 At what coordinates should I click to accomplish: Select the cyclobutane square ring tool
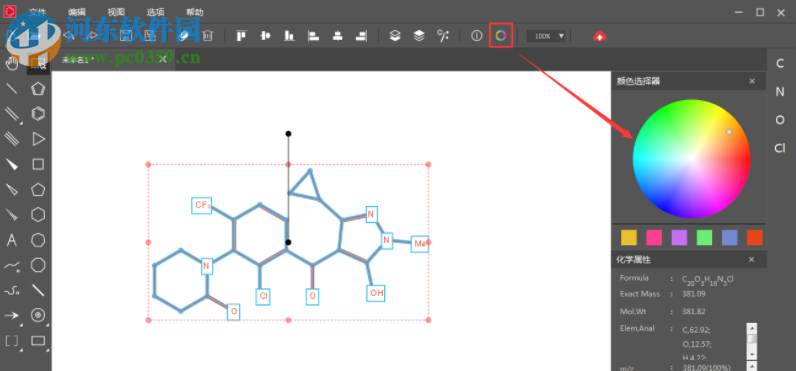(x=38, y=164)
